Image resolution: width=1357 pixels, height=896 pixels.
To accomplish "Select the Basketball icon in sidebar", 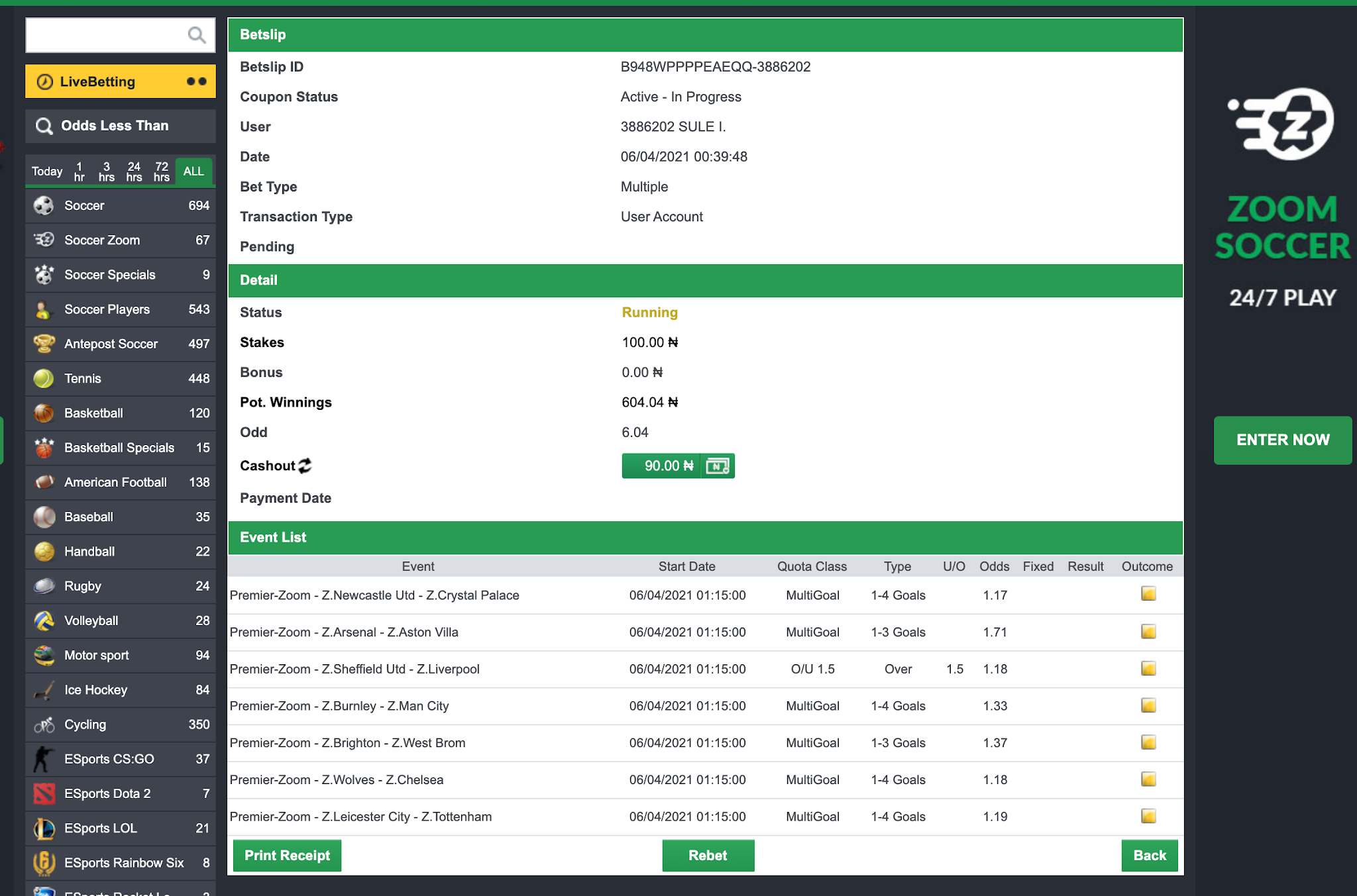I will (44, 413).
